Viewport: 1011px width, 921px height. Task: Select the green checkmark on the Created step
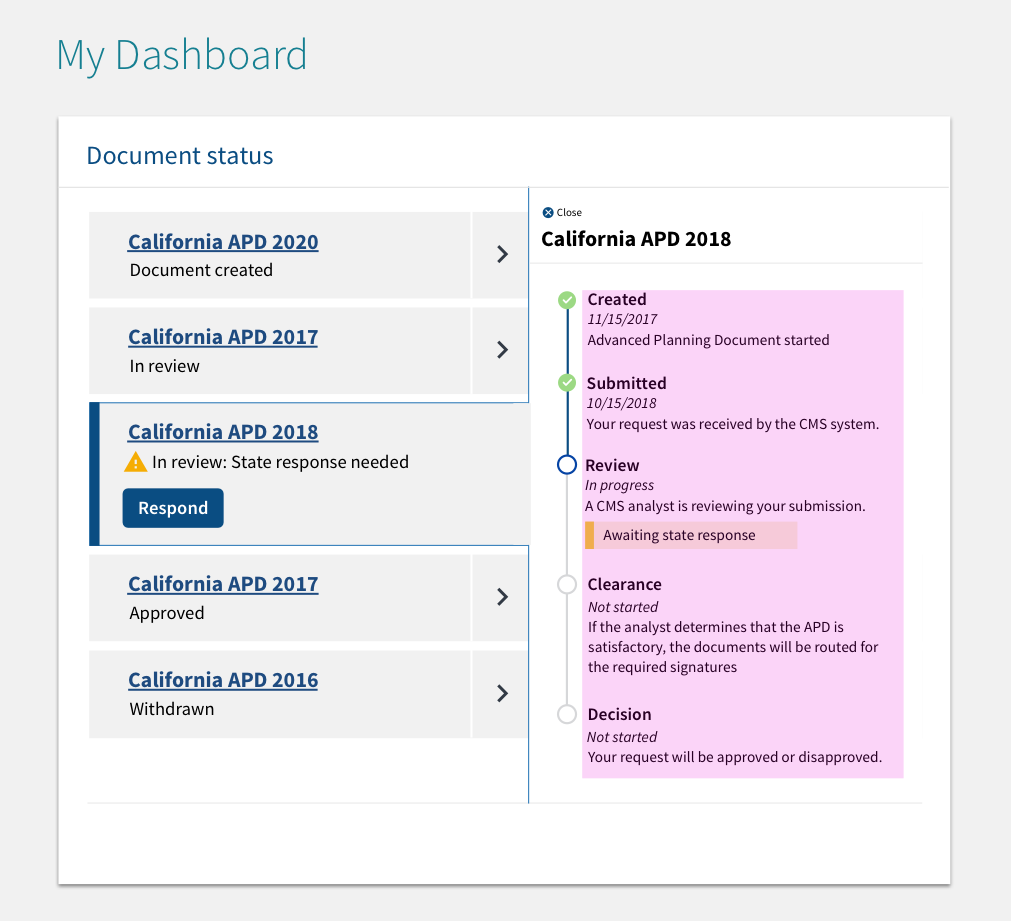567,300
